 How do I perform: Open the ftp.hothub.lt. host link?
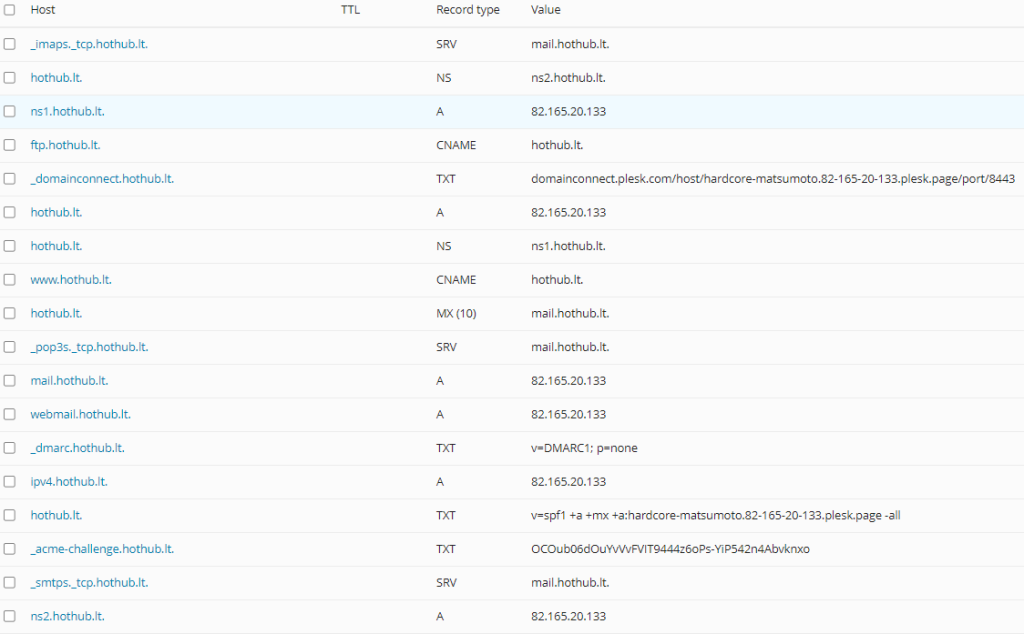(65, 145)
